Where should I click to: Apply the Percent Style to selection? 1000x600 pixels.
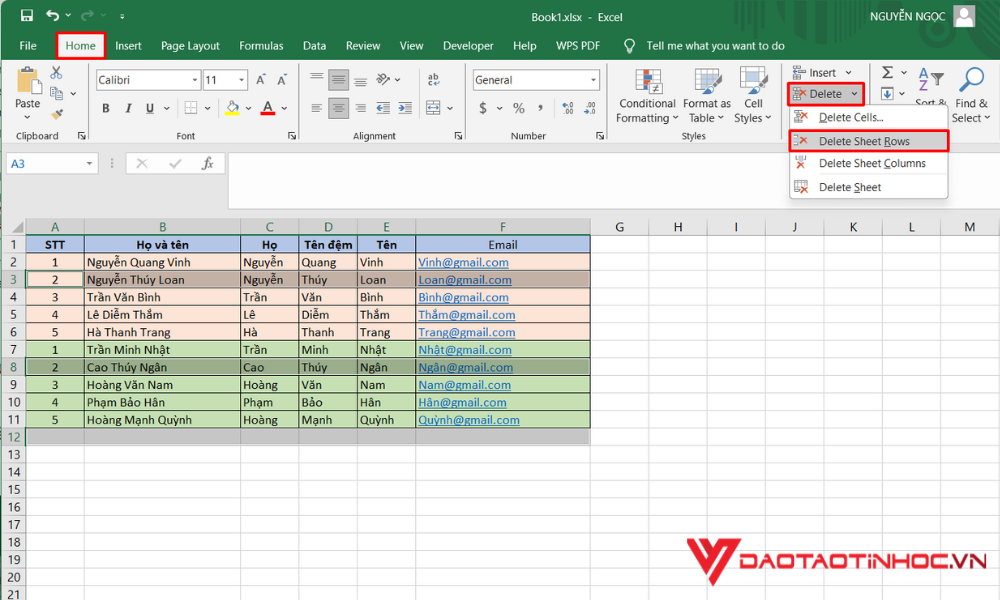point(518,108)
